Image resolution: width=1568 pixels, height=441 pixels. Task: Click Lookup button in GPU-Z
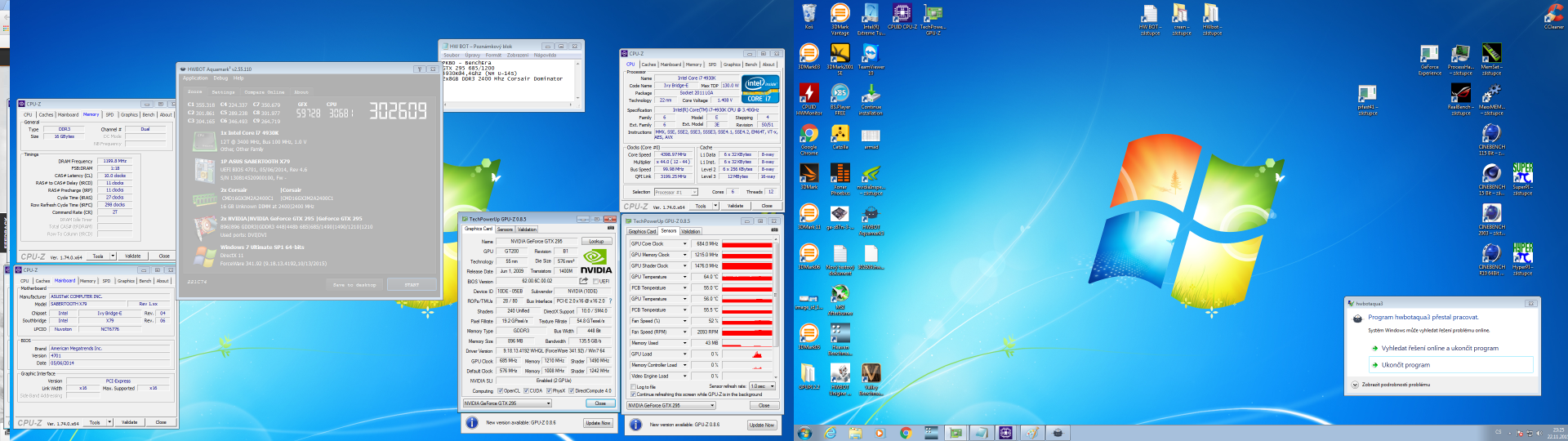click(x=597, y=241)
